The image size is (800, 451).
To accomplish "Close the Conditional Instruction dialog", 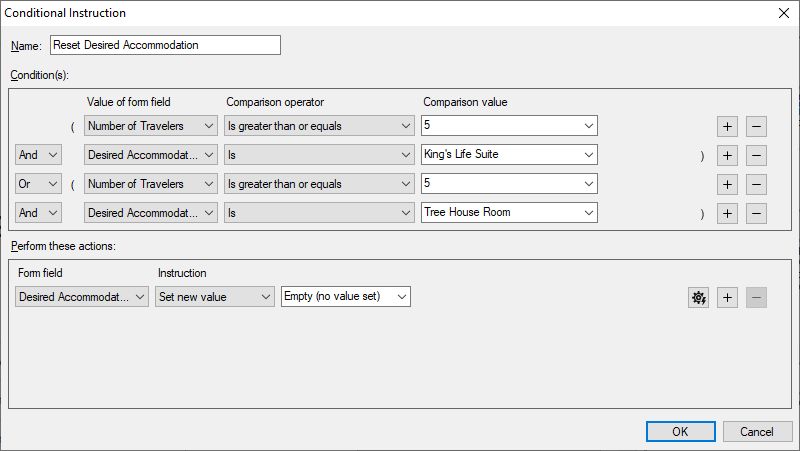I will pos(784,13).
